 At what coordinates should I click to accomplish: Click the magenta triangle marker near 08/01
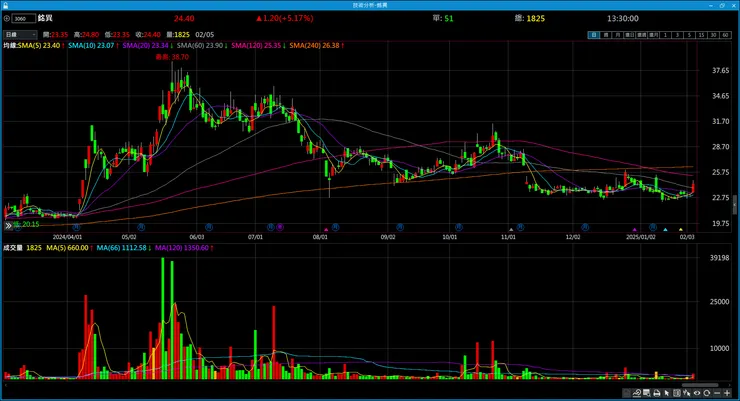pos(326,230)
